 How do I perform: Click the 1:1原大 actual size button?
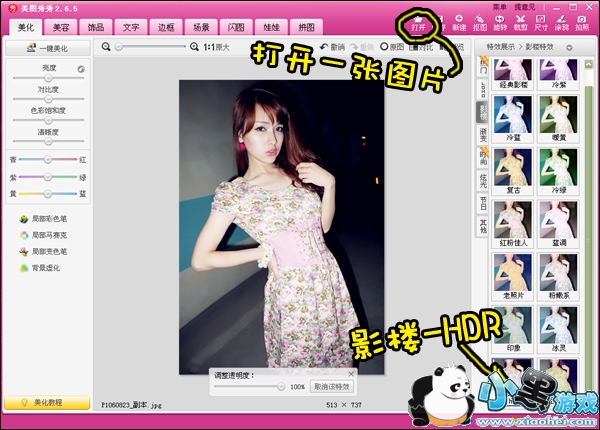(x=216, y=47)
